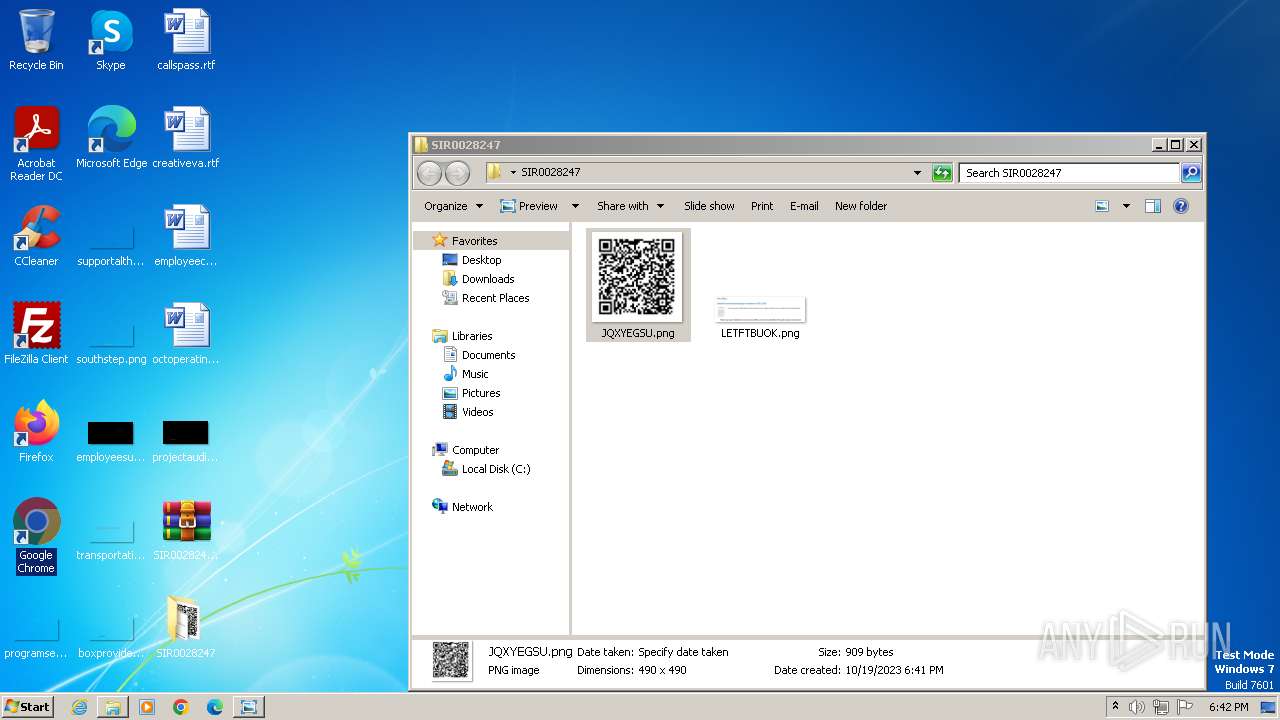Select Network in navigation pane

point(472,507)
